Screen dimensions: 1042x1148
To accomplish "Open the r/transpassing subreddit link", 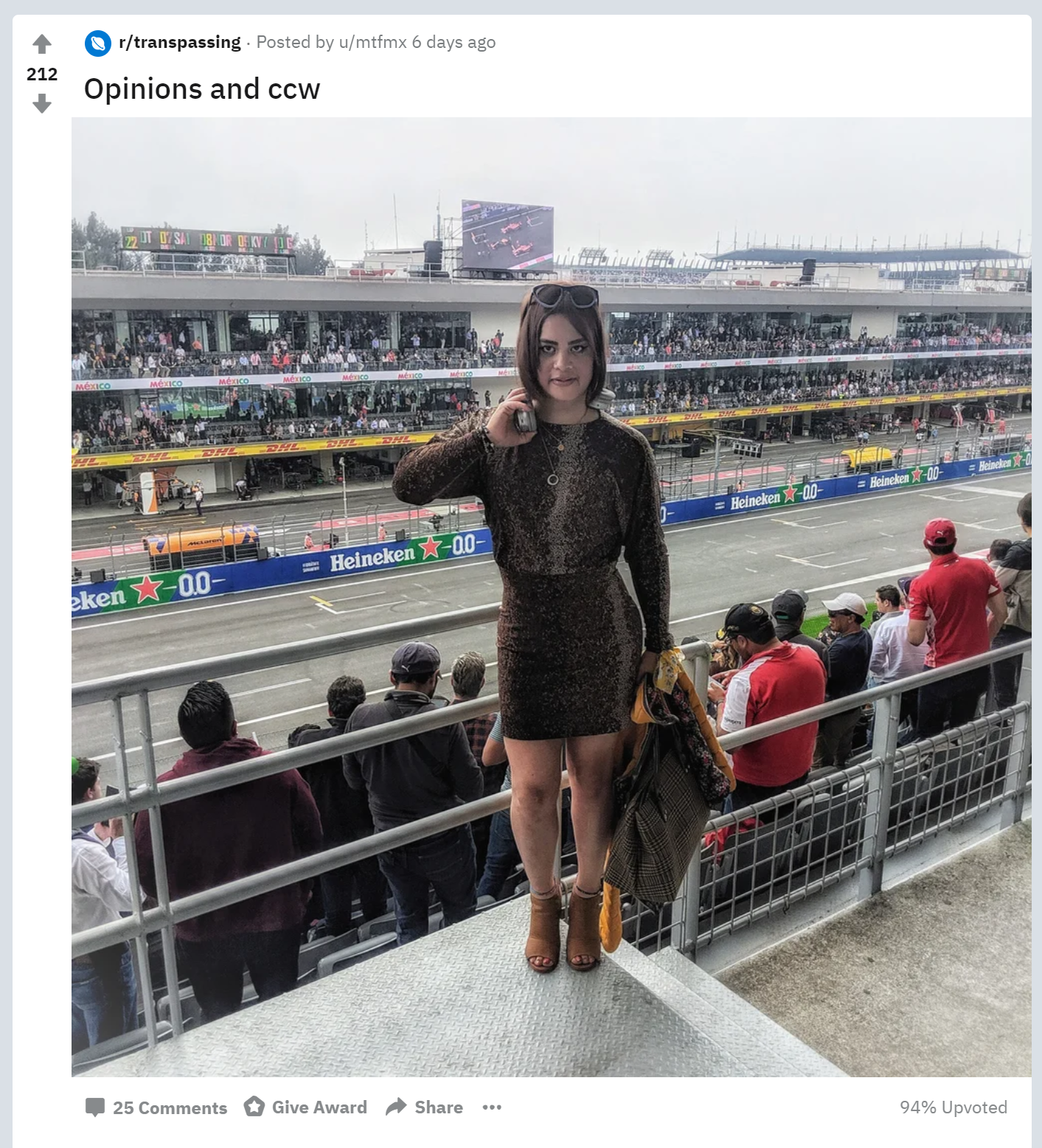I will pyautogui.click(x=180, y=42).
